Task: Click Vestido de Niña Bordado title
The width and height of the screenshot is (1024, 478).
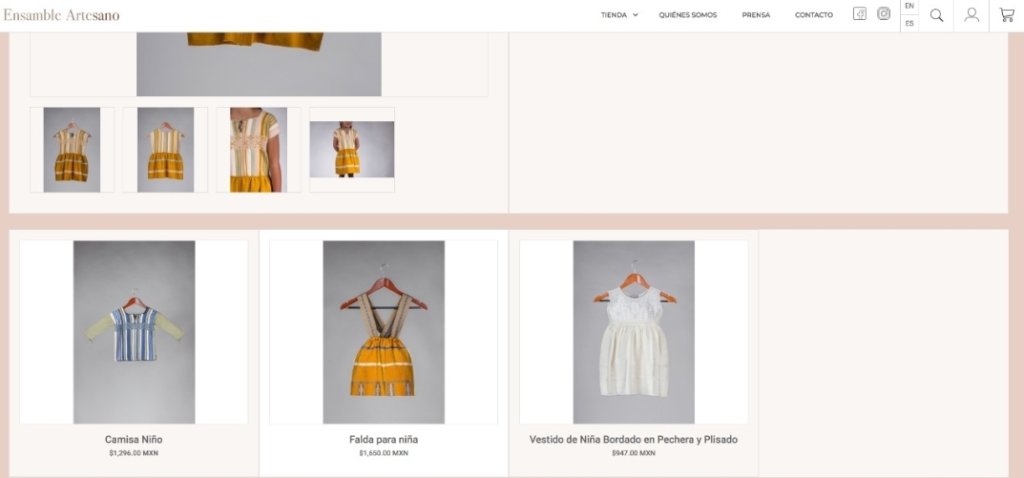Action: point(633,439)
